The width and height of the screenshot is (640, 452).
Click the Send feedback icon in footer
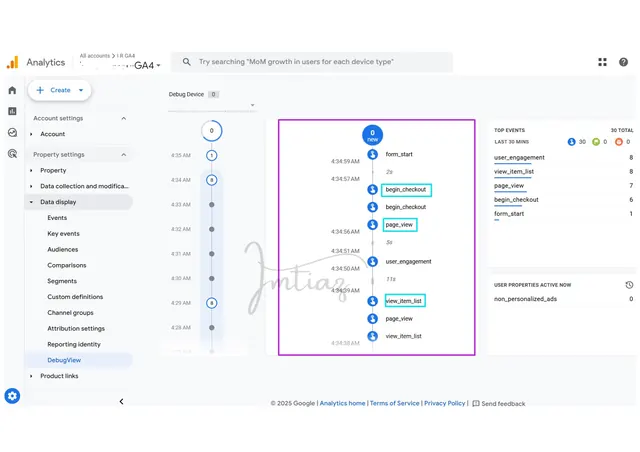(476, 403)
